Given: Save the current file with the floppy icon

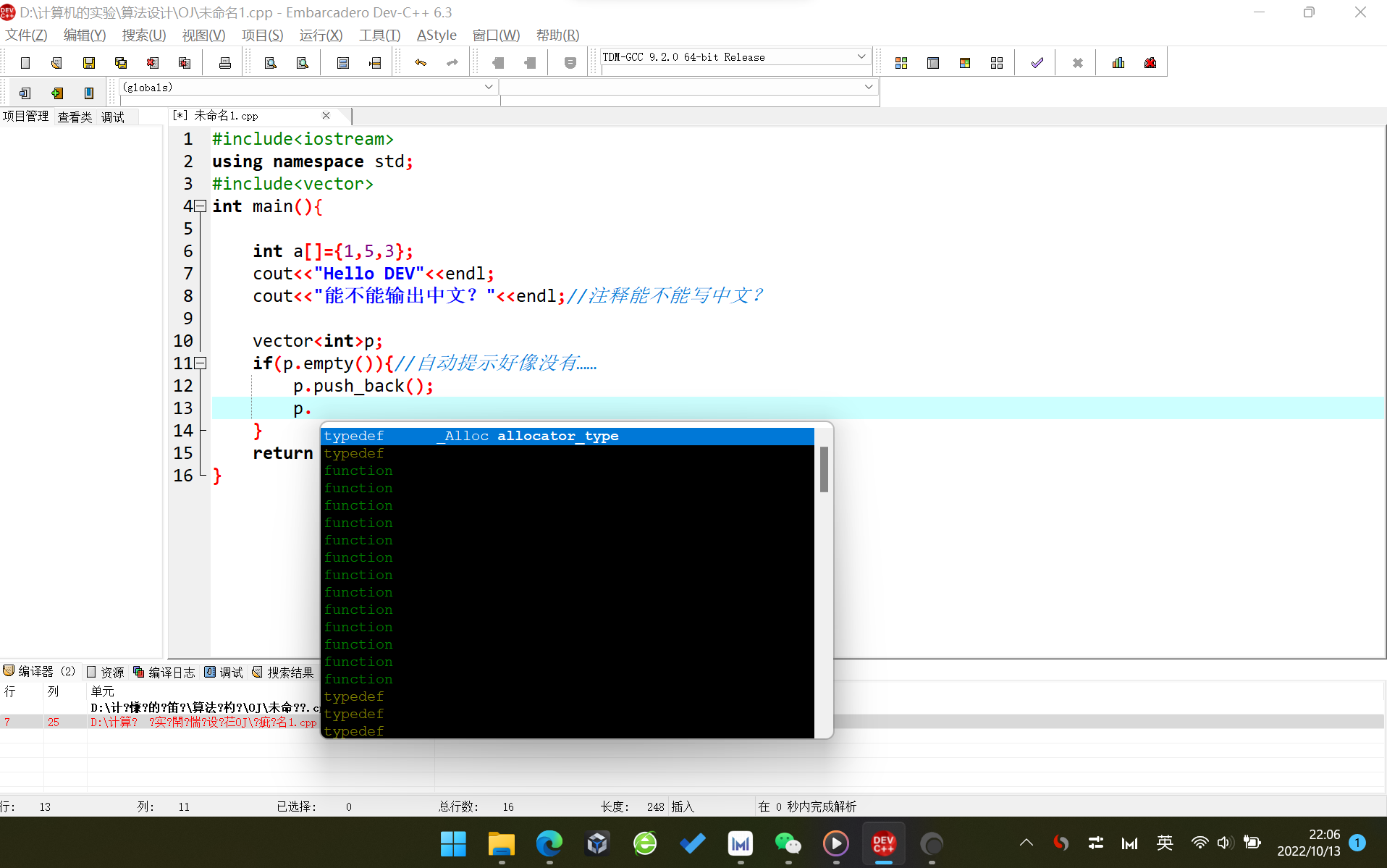Looking at the screenshot, I should (89, 63).
